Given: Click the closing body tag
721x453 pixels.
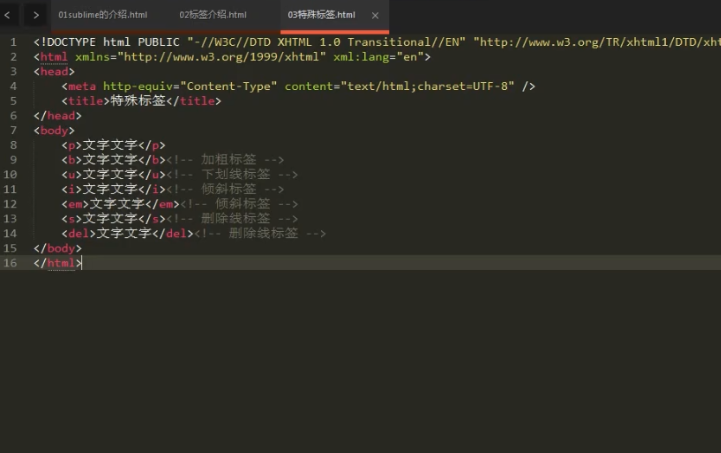Looking at the screenshot, I should [x=57, y=248].
